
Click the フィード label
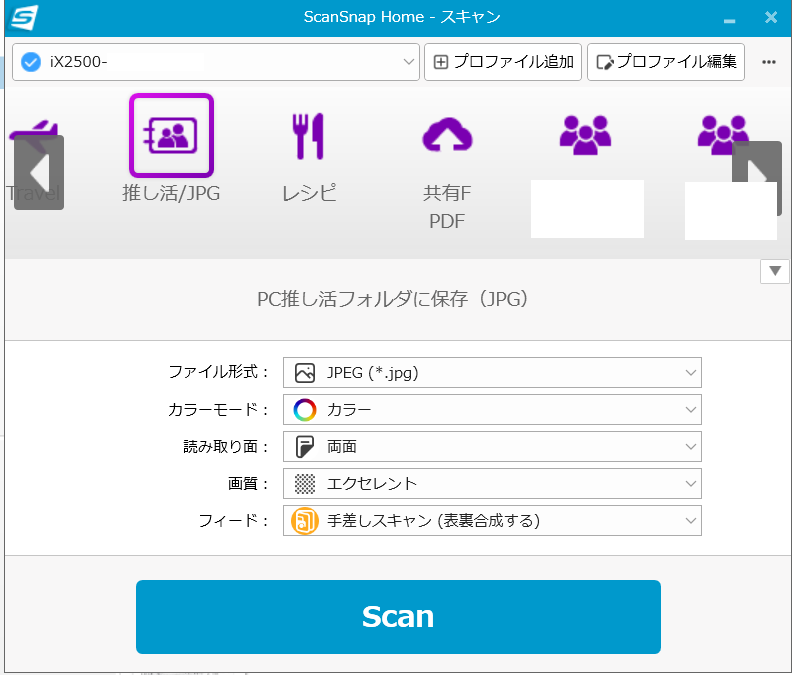tap(233, 520)
